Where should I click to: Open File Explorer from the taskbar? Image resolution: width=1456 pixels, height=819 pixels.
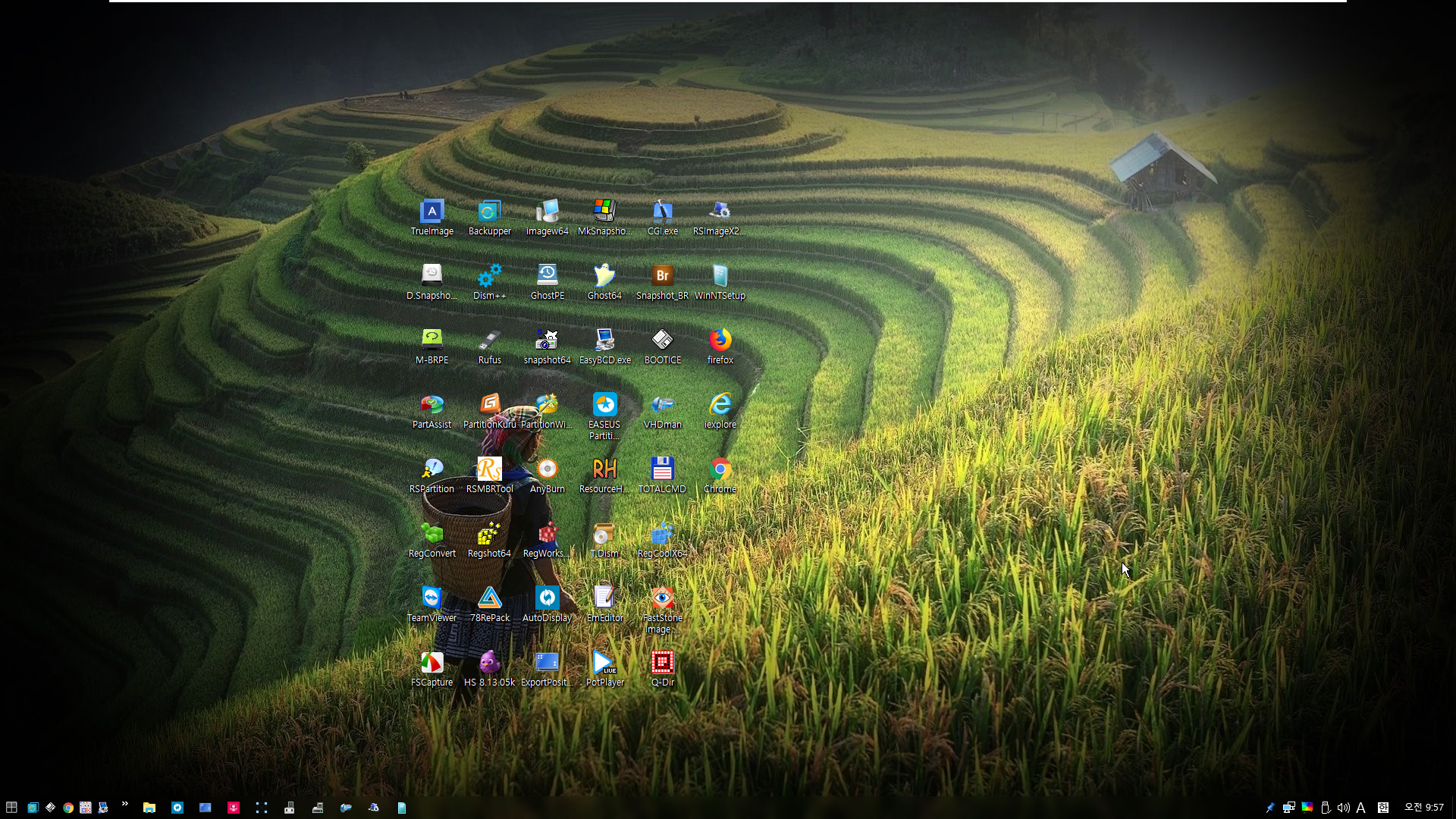click(x=149, y=808)
